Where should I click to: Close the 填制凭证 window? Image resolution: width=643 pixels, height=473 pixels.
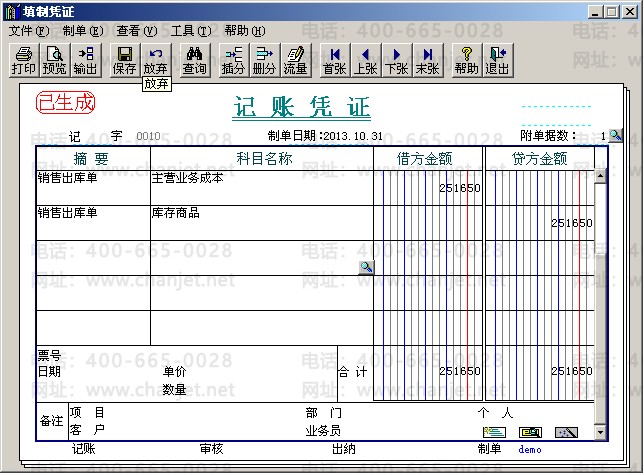click(x=630, y=12)
